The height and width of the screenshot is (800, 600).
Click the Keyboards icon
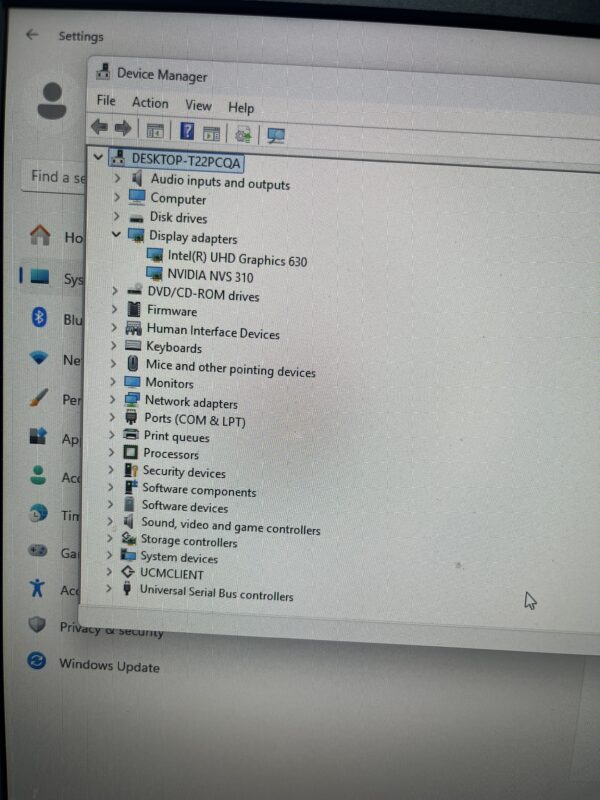coord(133,346)
